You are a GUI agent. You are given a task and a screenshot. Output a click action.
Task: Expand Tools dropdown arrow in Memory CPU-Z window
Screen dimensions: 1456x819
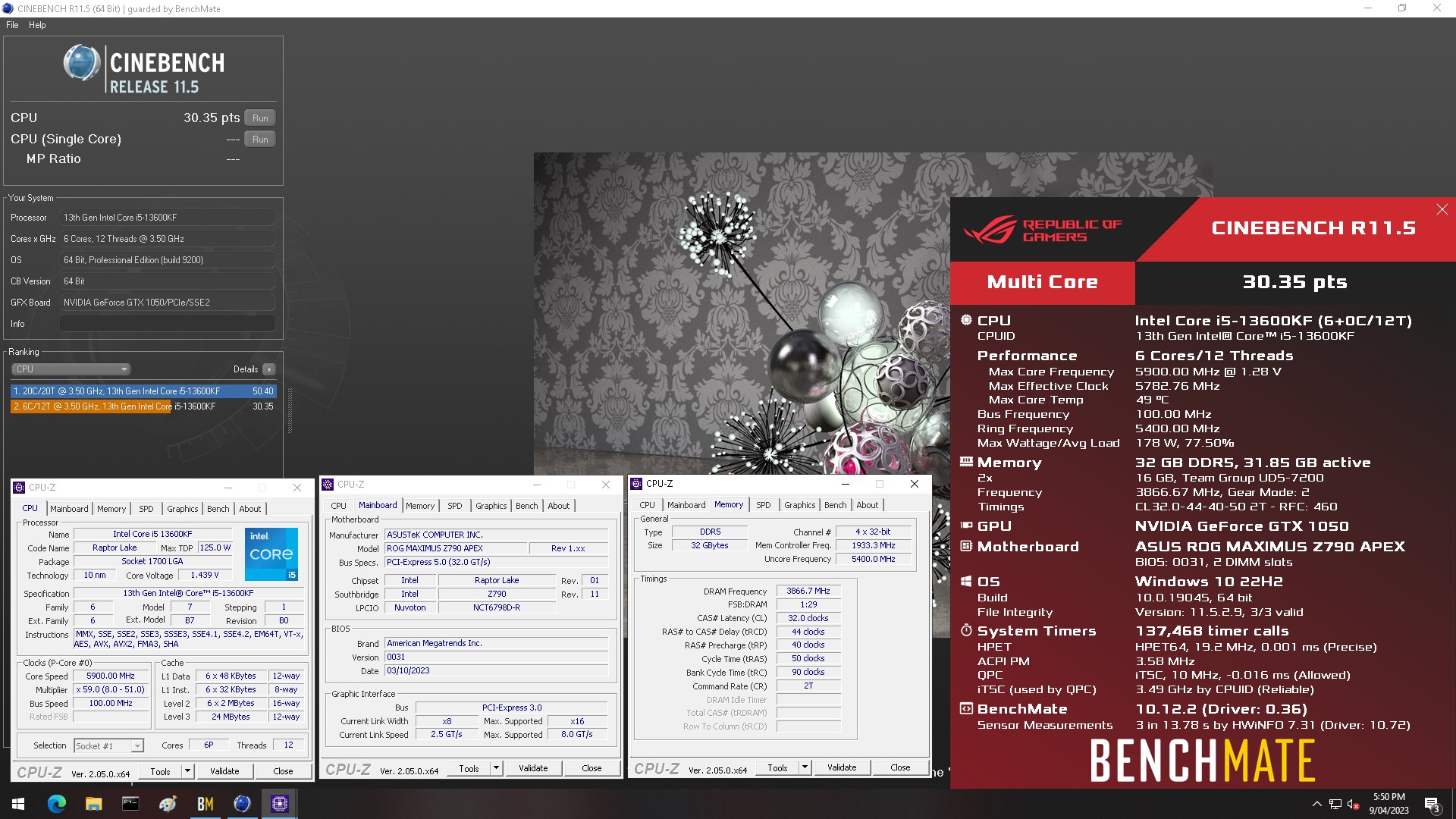coord(805,767)
